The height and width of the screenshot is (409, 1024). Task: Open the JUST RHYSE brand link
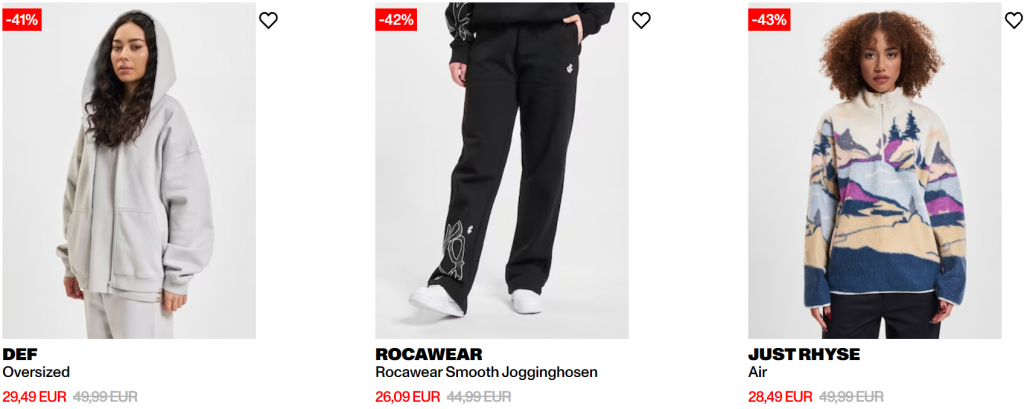[x=804, y=355]
